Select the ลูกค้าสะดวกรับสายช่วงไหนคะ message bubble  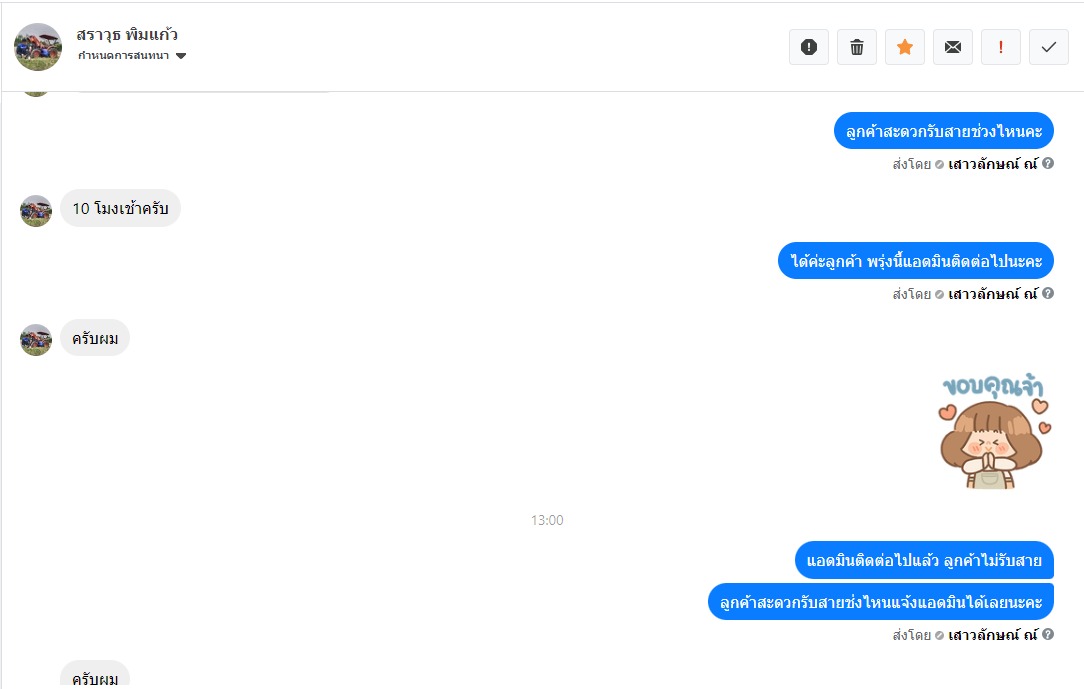944,131
